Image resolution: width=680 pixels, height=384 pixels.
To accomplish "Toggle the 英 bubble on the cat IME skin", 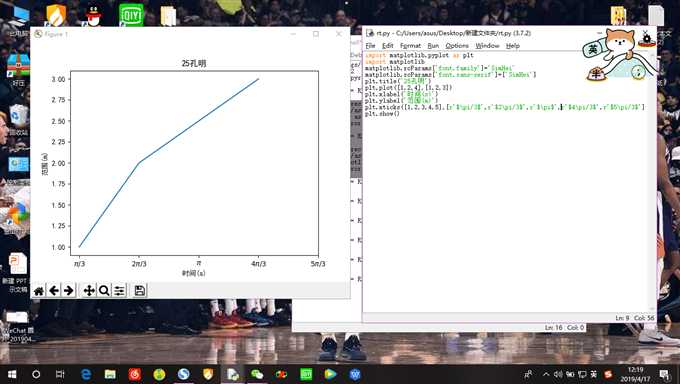I will click(x=592, y=49).
